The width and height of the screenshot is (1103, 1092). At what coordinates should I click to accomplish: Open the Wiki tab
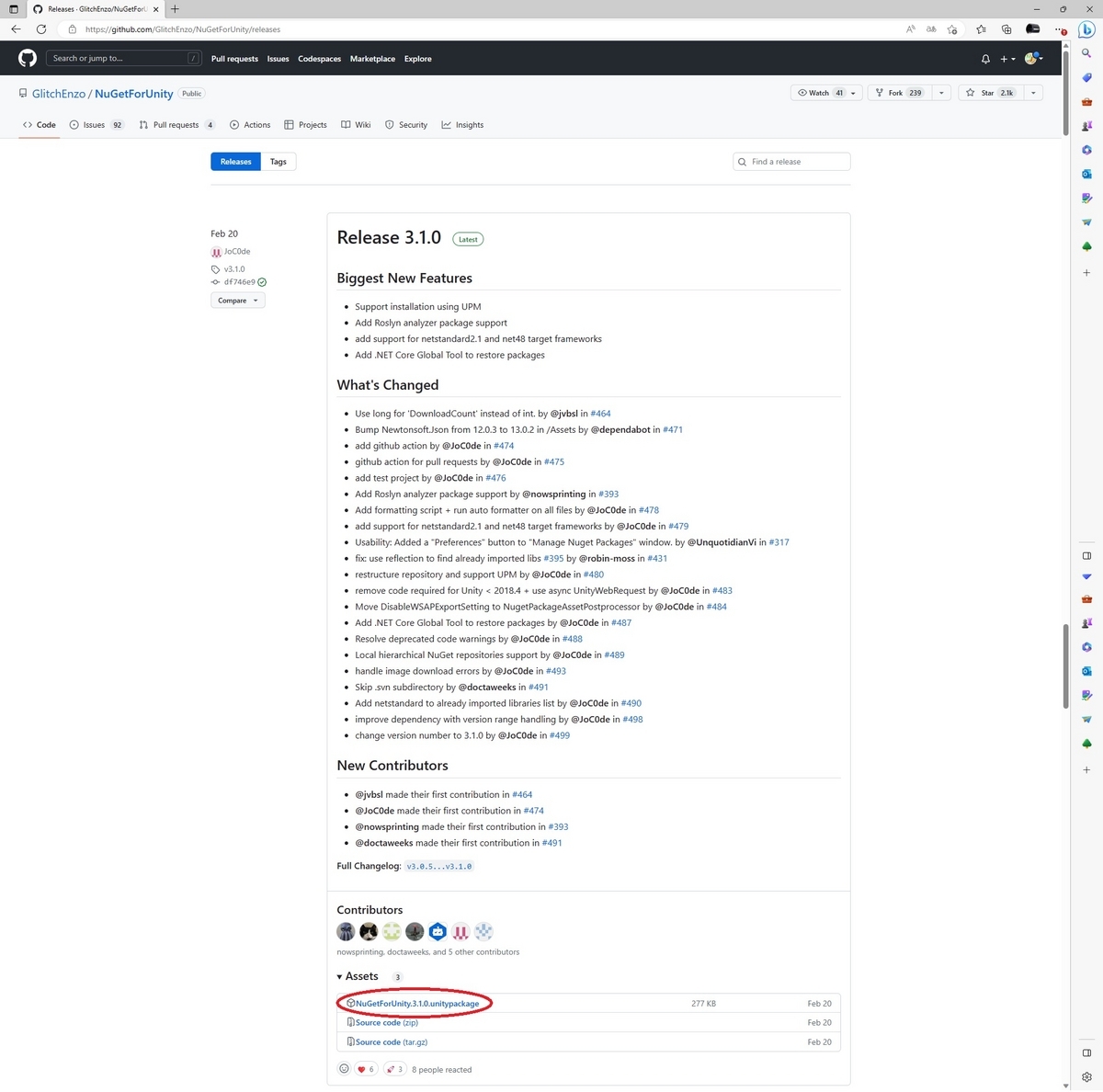click(356, 125)
